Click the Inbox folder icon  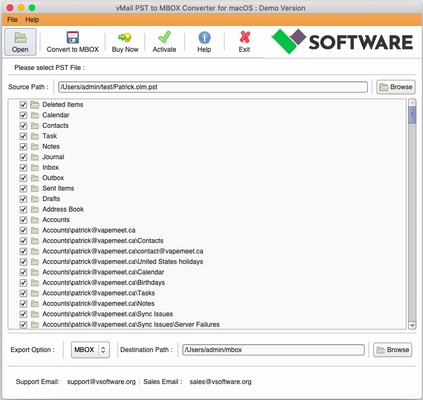(35, 168)
